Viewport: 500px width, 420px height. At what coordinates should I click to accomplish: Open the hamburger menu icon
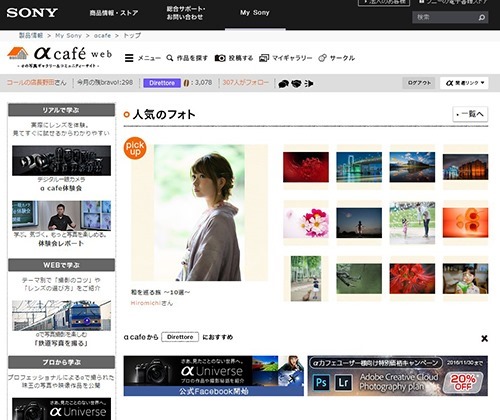129,58
